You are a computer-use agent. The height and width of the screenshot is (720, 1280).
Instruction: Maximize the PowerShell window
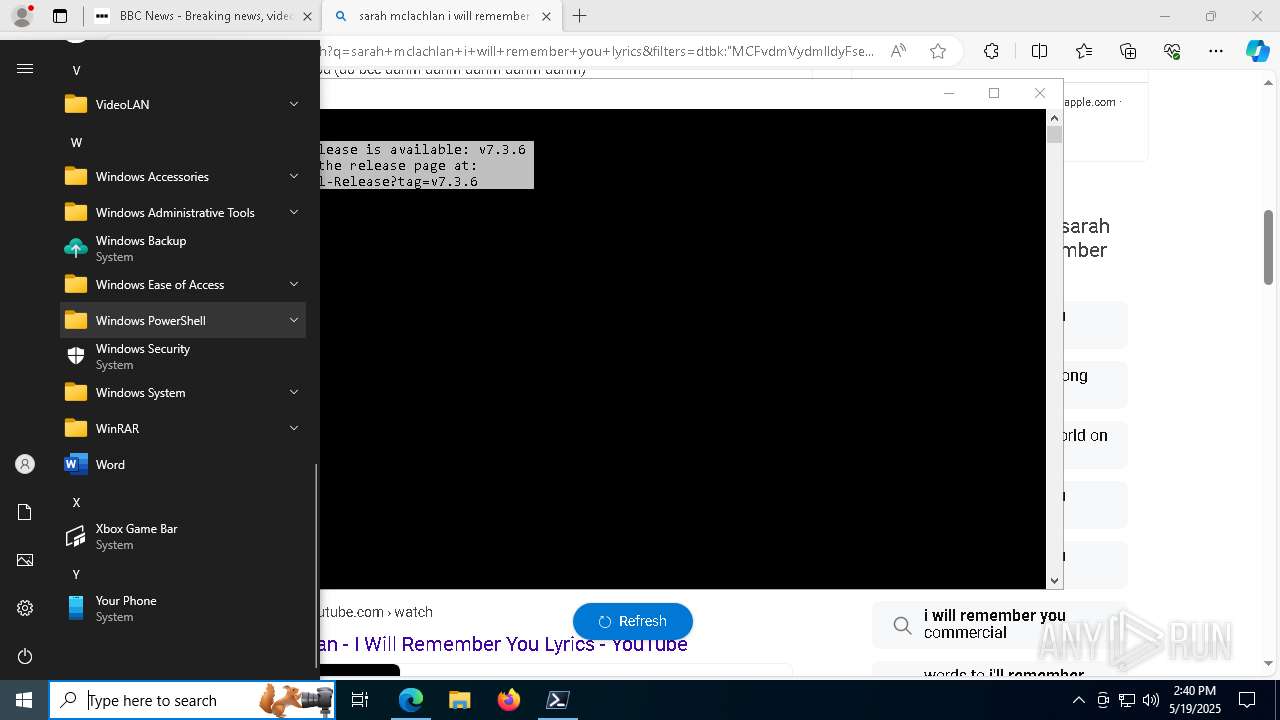click(994, 93)
